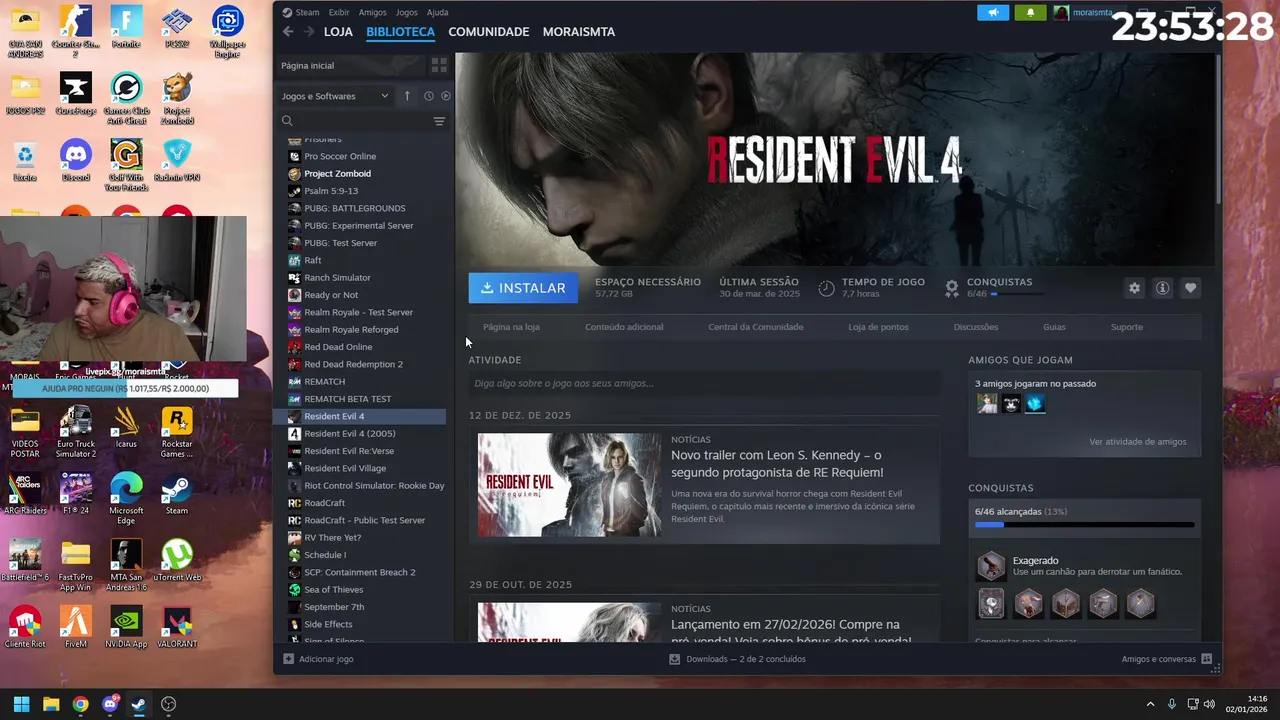The width and height of the screenshot is (1280, 720).
Task: Open File Explorer from the taskbar
Action: point(51,704)
